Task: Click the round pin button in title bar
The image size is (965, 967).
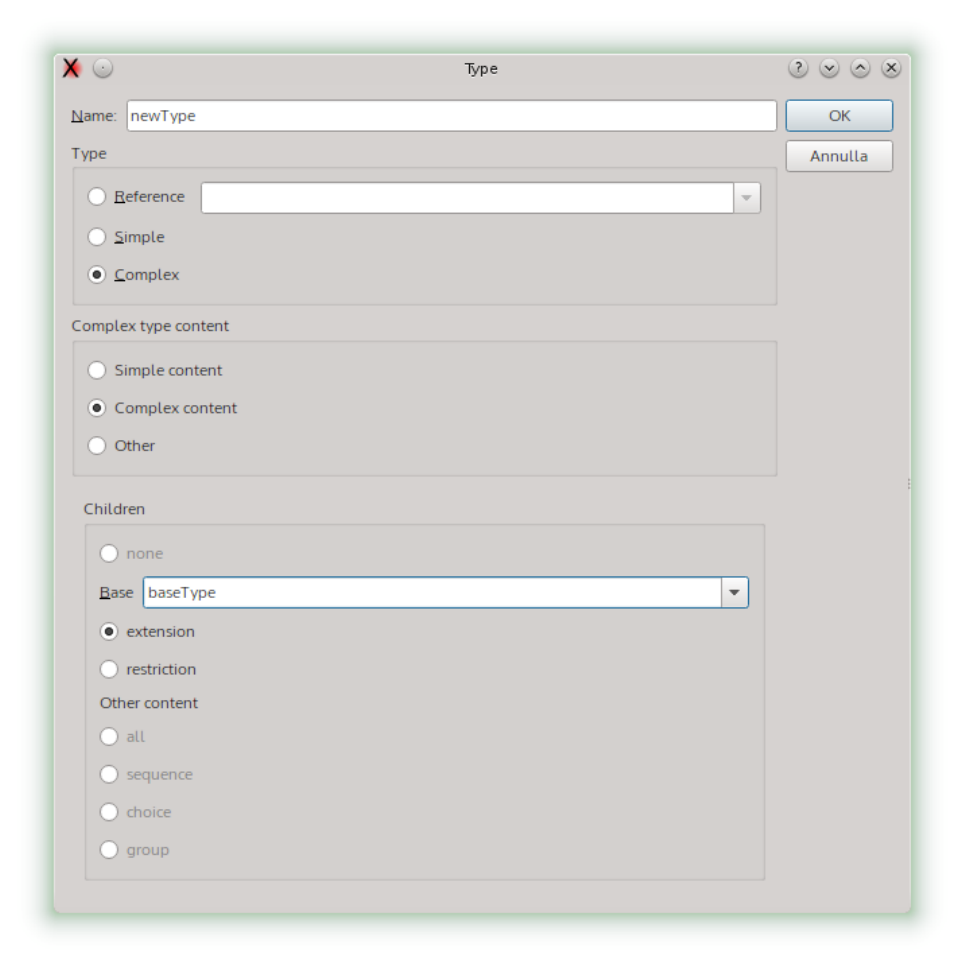Action: (103, 68)
